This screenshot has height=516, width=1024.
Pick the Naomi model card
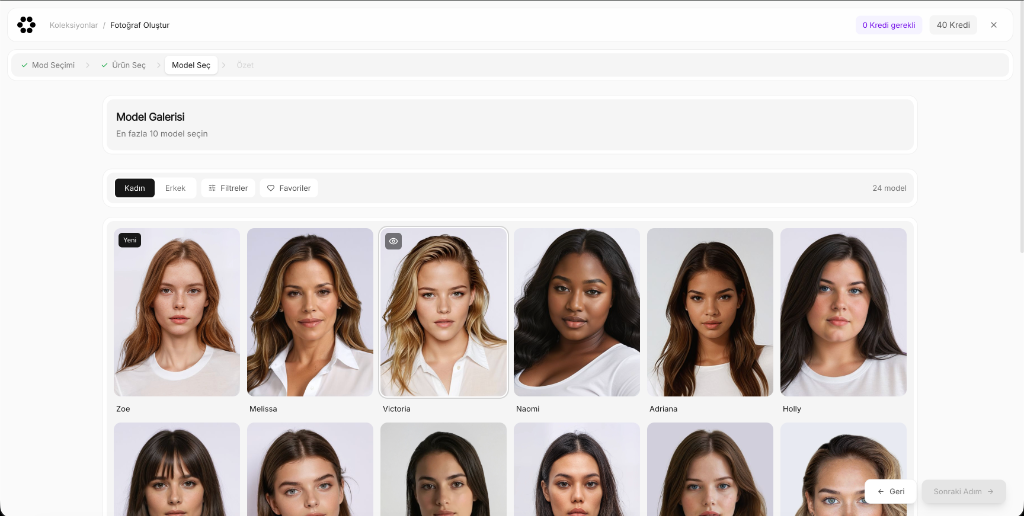pyautogui.click(x=577, y=312)
